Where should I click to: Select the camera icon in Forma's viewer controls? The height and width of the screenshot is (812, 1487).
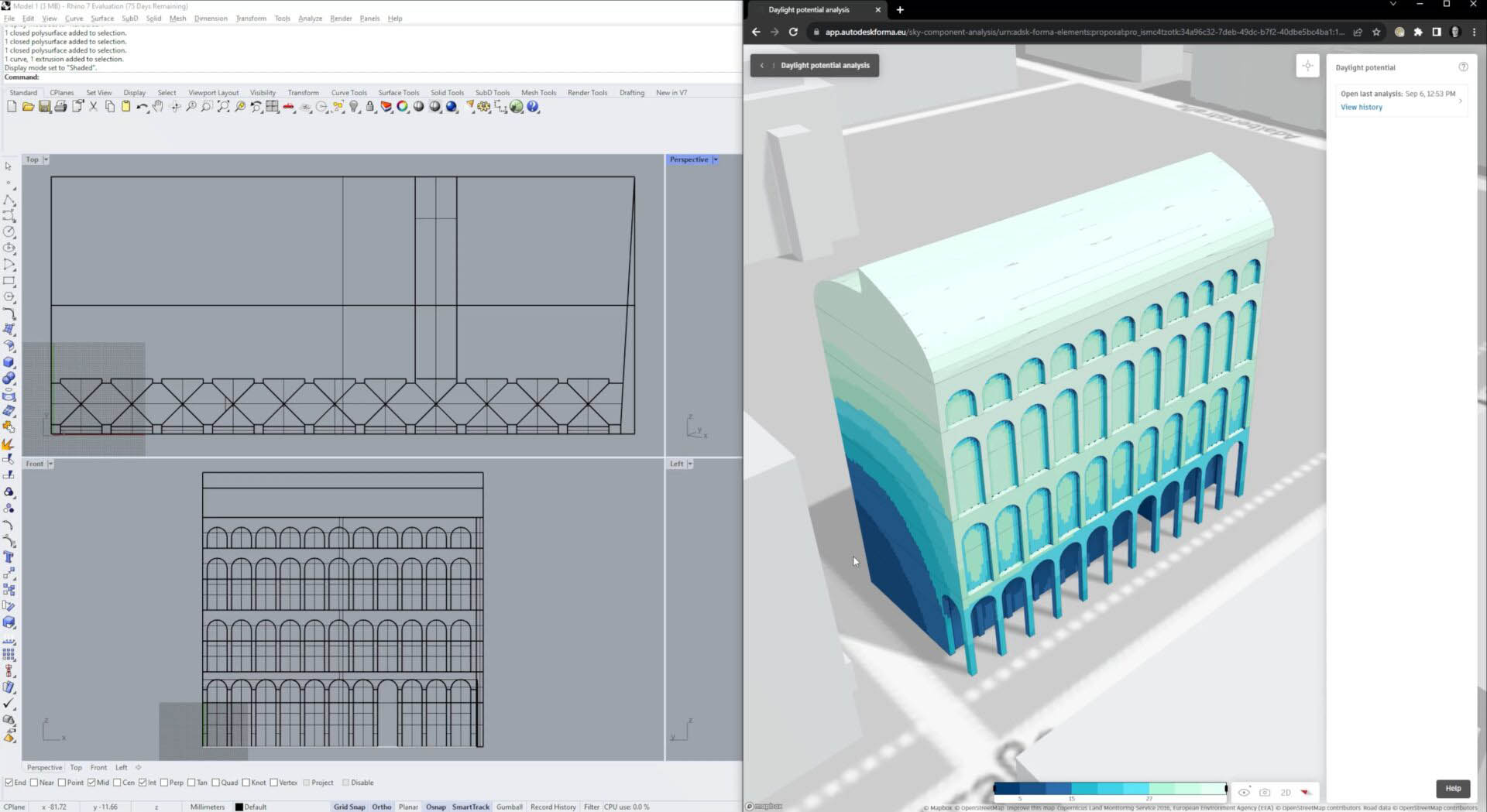[x=1264, y=792]
